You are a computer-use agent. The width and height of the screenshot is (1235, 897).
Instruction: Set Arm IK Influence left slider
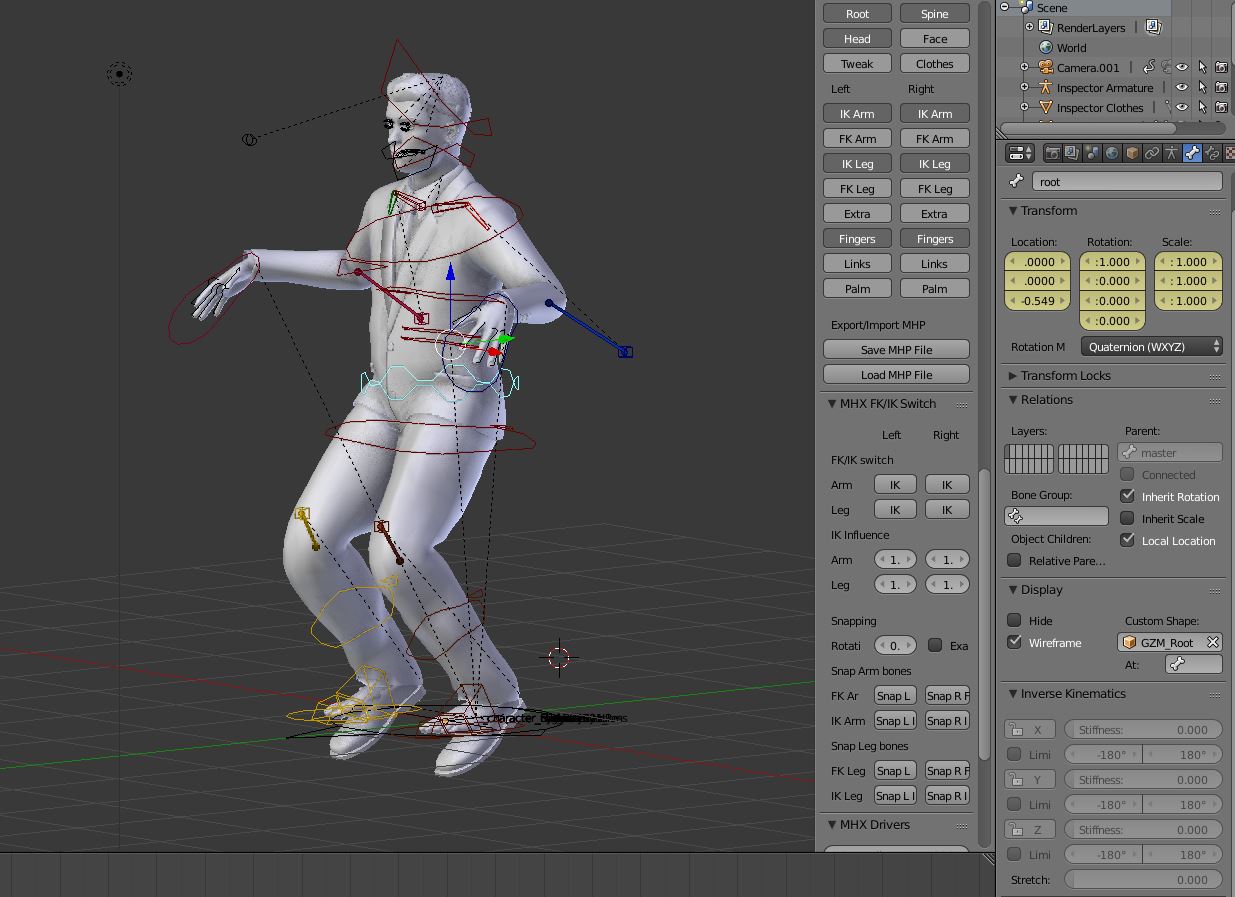point(895,559)
